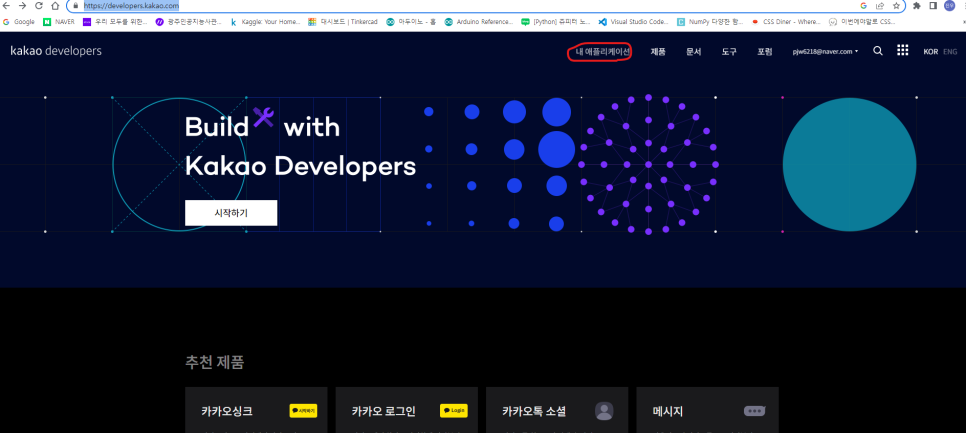Click the 추천 제품 heading
This screenshot has width=966, height=433.
tap(214, 362)
